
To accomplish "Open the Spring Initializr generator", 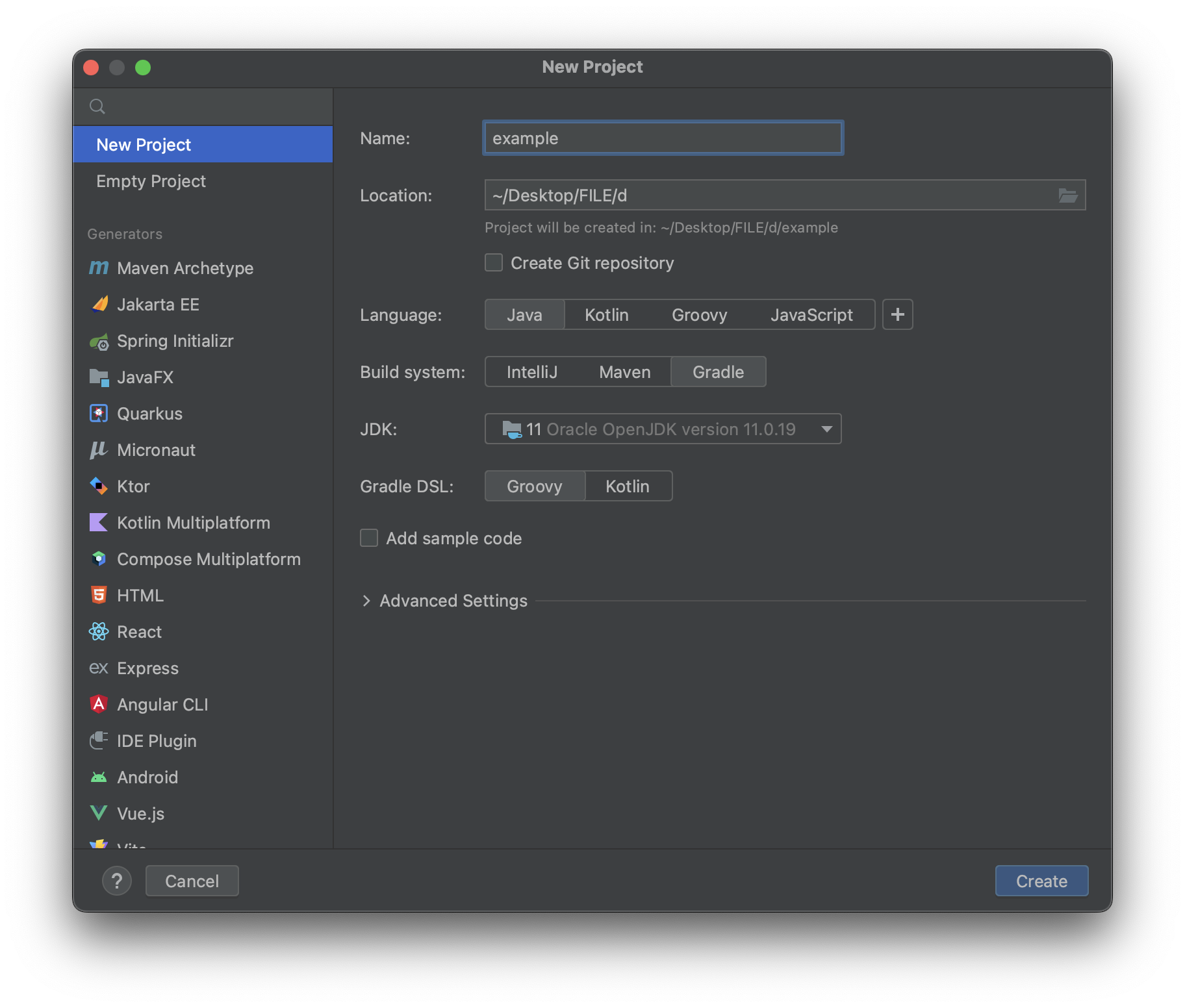I will click(x=203, y=340).
